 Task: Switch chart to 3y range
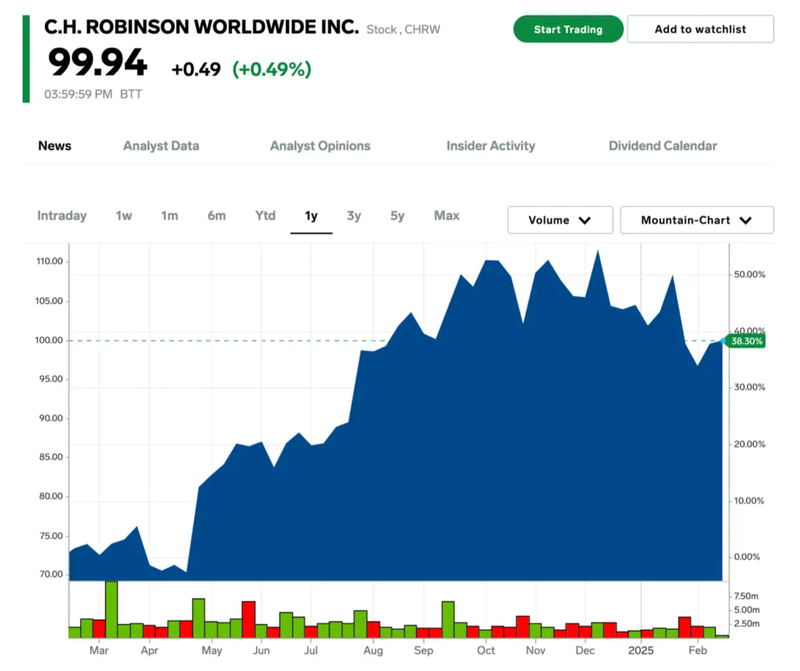pyautogui.click(x=354, y=216)
